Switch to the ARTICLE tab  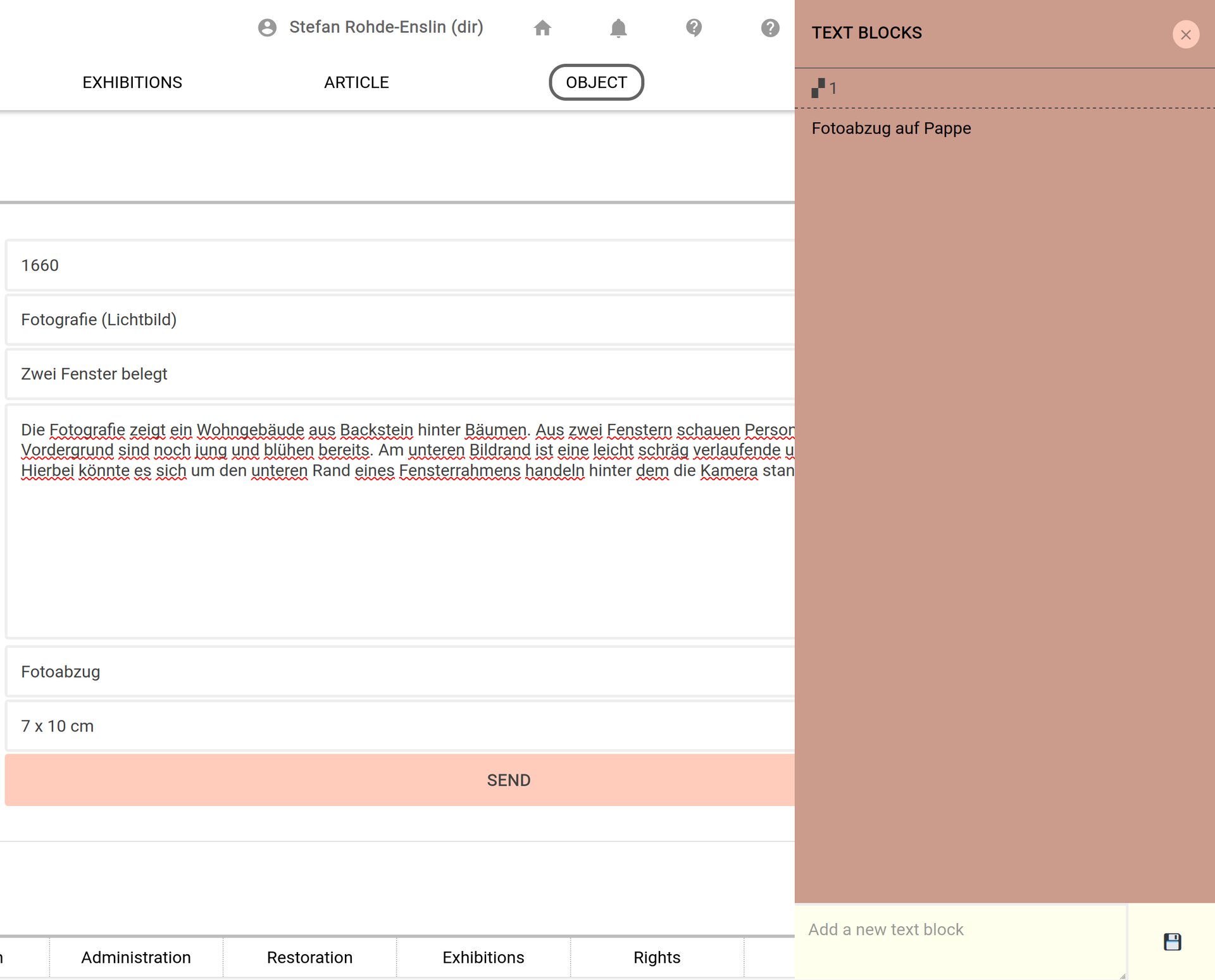coord(356,82)
